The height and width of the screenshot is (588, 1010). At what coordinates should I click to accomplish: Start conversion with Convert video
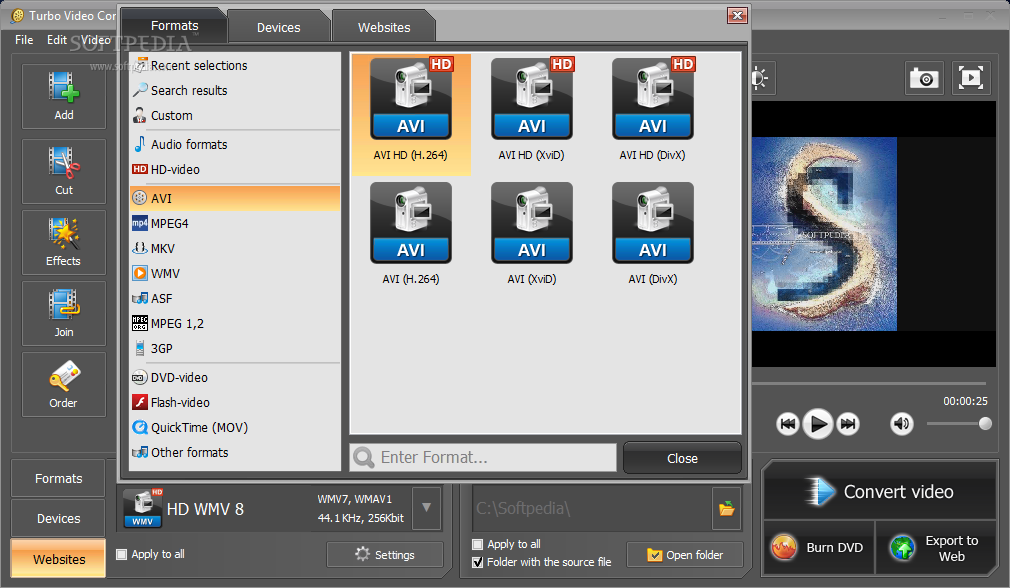[x=879, y=491]
